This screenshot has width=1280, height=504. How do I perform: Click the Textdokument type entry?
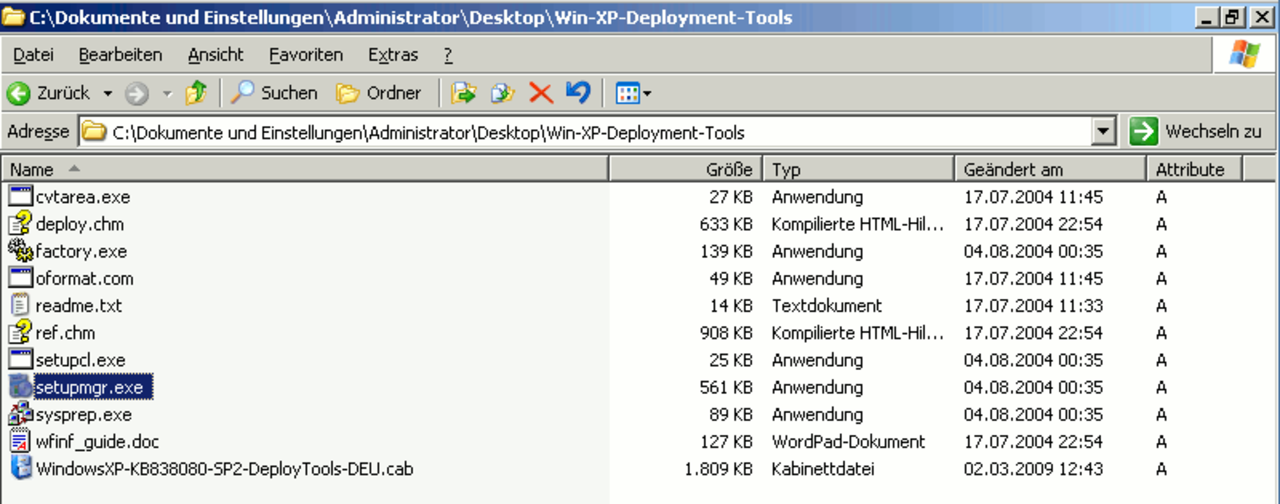pos(827,305)
